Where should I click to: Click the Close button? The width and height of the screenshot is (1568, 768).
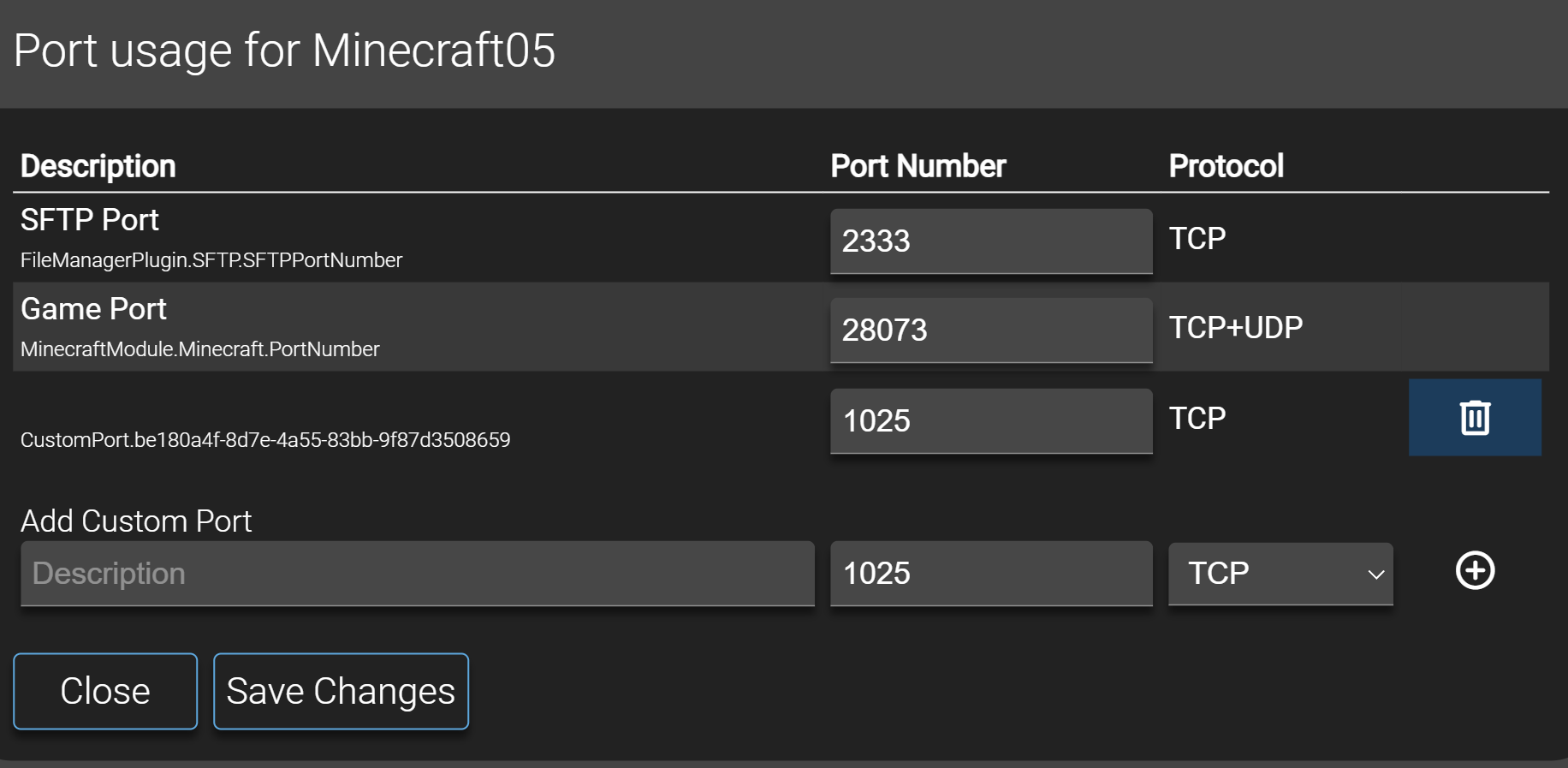point(105,691)
